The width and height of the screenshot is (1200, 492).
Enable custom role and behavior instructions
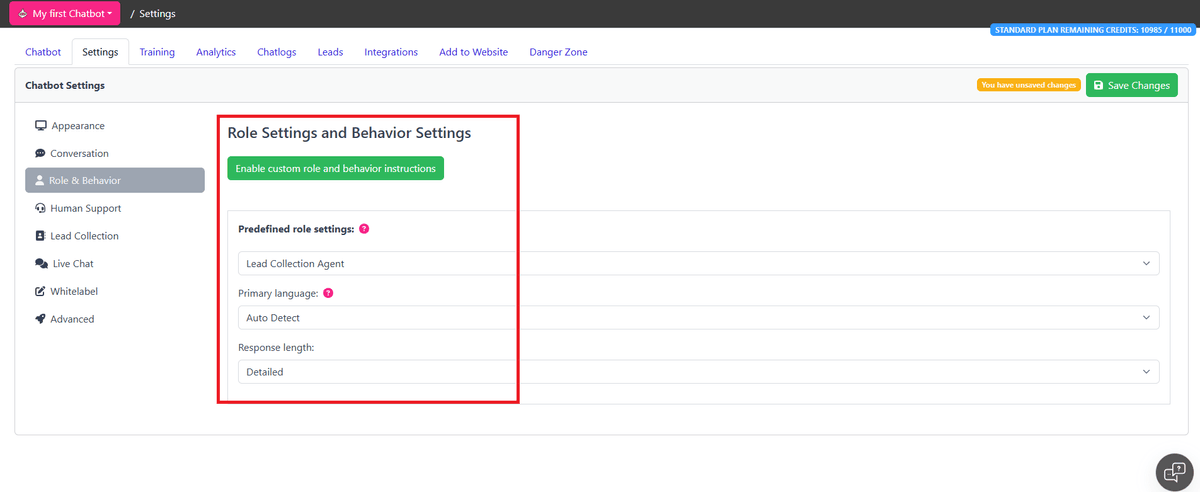point(335,169)
